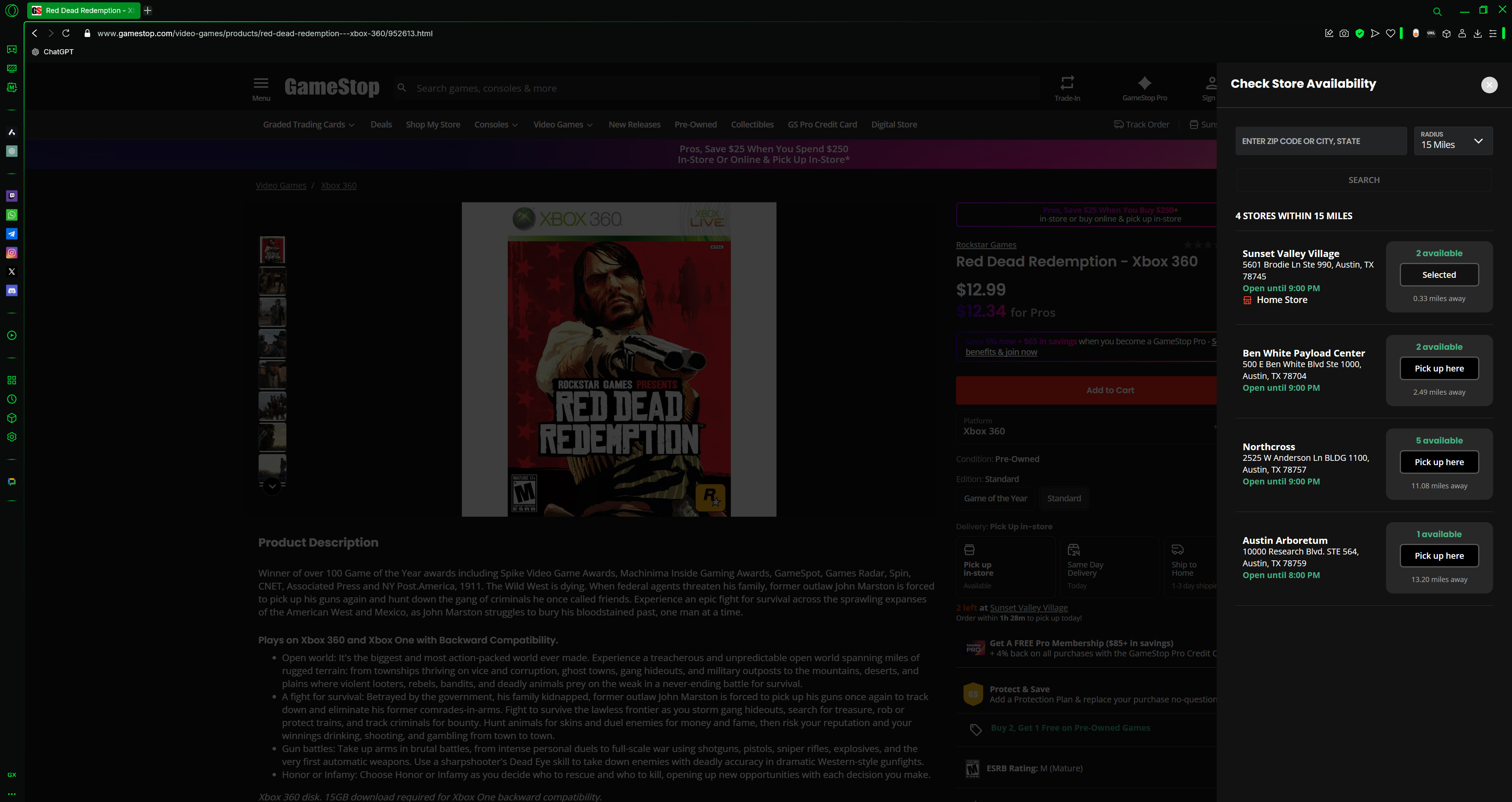Click the GameStop logo

click(332, 87)
